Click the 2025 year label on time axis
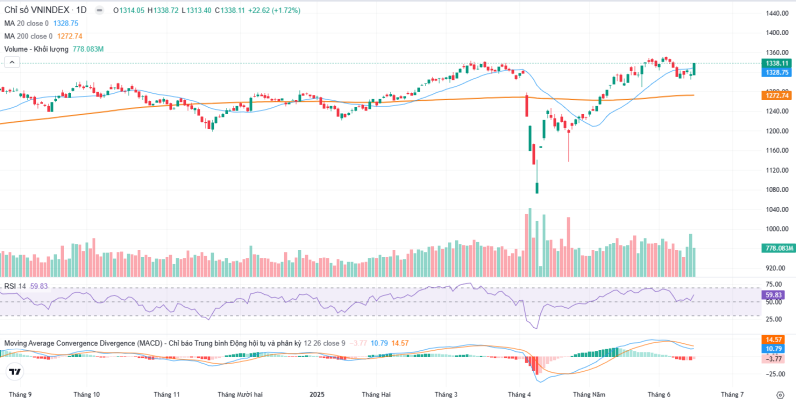796x400 pixels. click(x=316, y=394)
